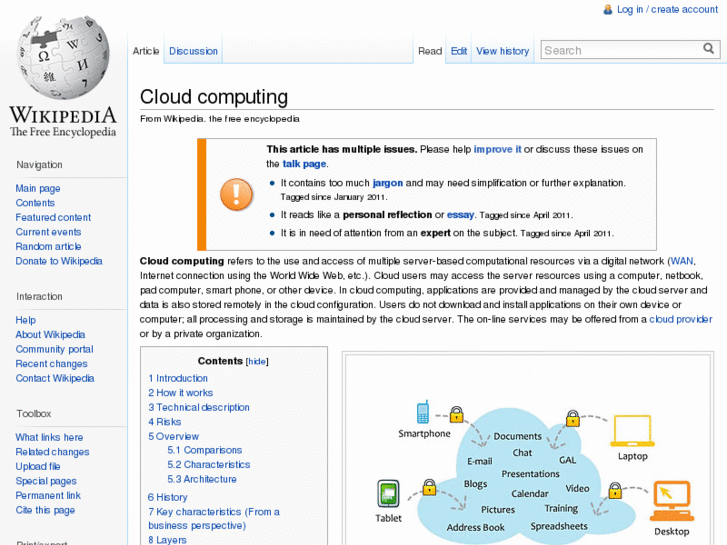Click the padlock next to the Desktop
727x545 pixels.
(x=615, y=490)
